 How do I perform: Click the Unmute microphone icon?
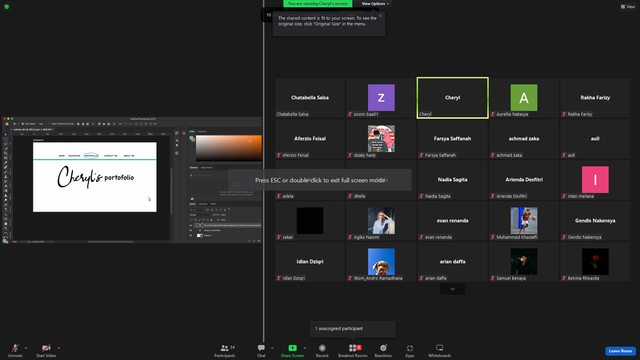15,348
